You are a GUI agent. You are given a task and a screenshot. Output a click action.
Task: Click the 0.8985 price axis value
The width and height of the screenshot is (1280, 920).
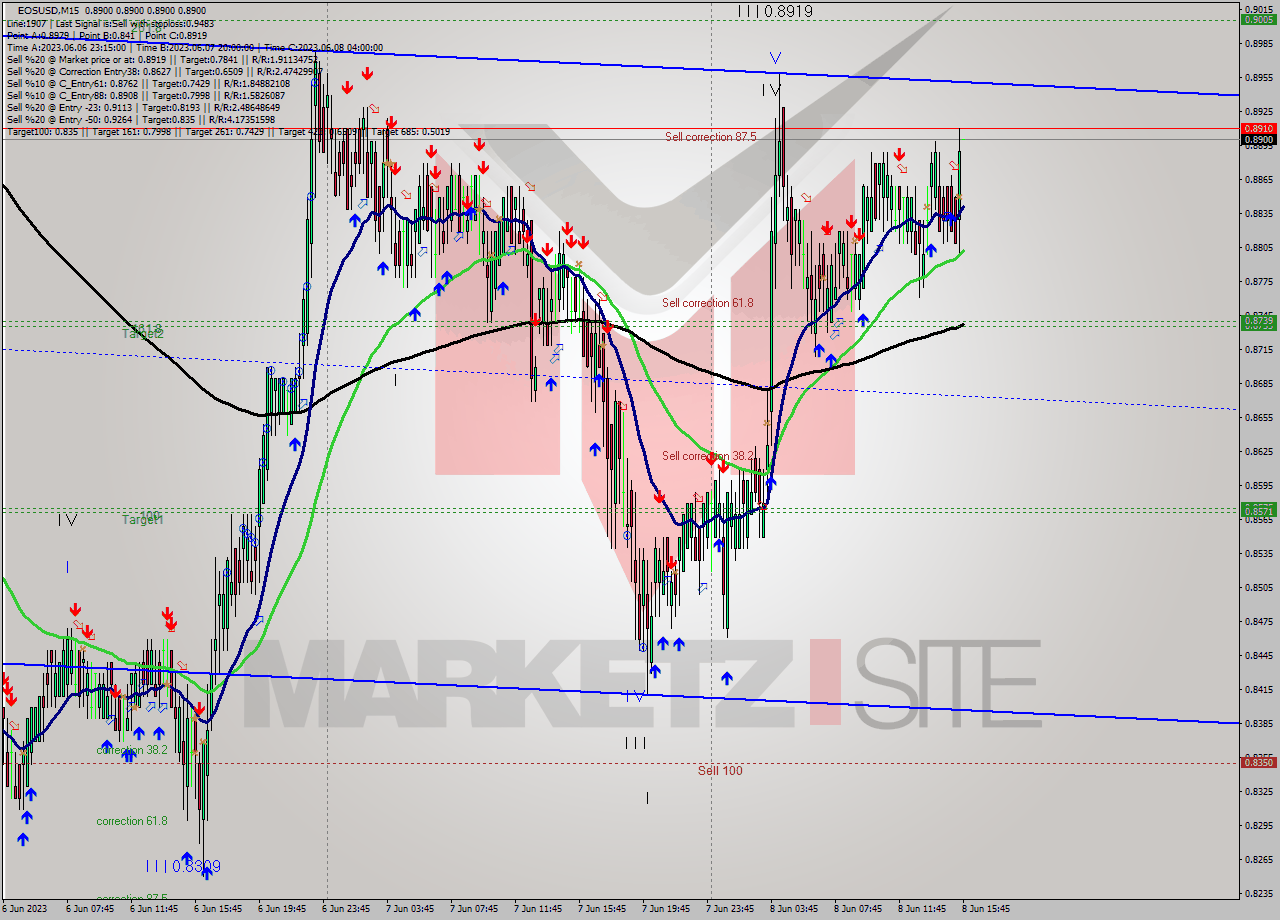pos(1258,44)
